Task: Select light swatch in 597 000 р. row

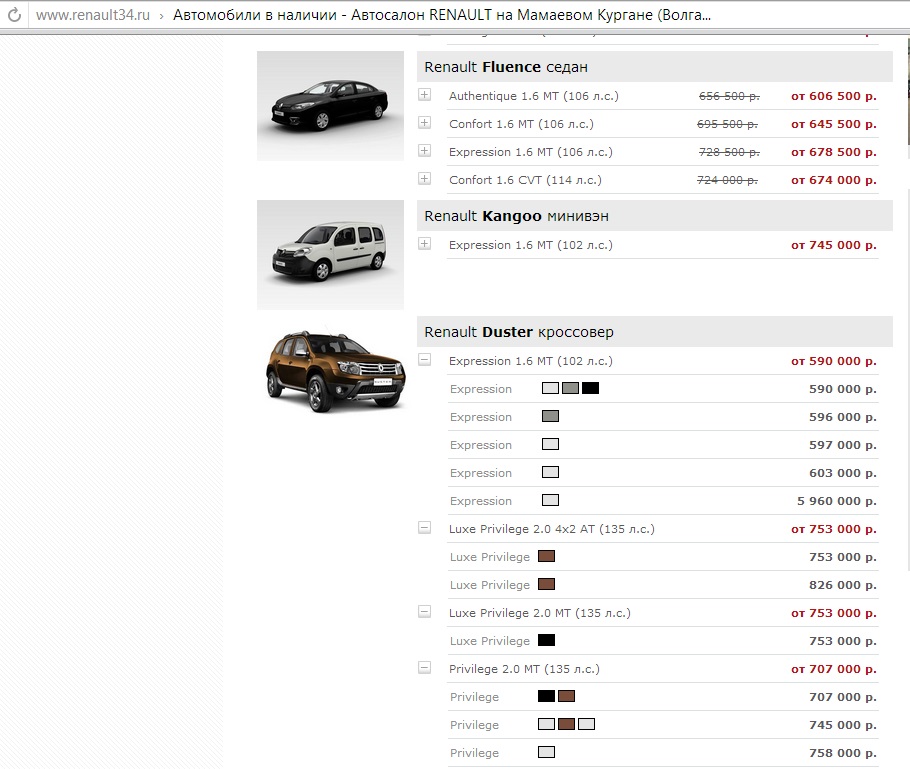Action: tap(550, 444)
